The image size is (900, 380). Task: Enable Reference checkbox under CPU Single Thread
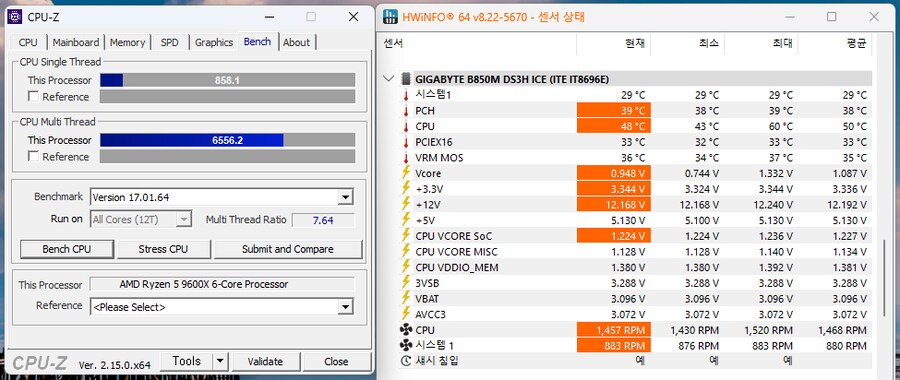(34, 96)
